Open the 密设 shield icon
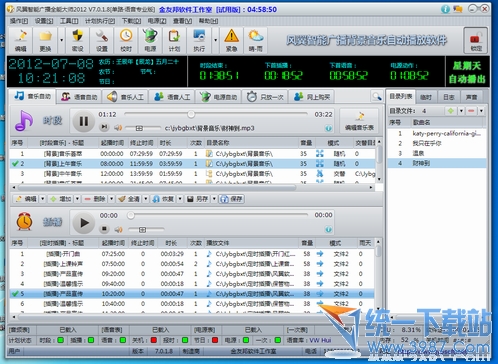 [x=77, y=40]
